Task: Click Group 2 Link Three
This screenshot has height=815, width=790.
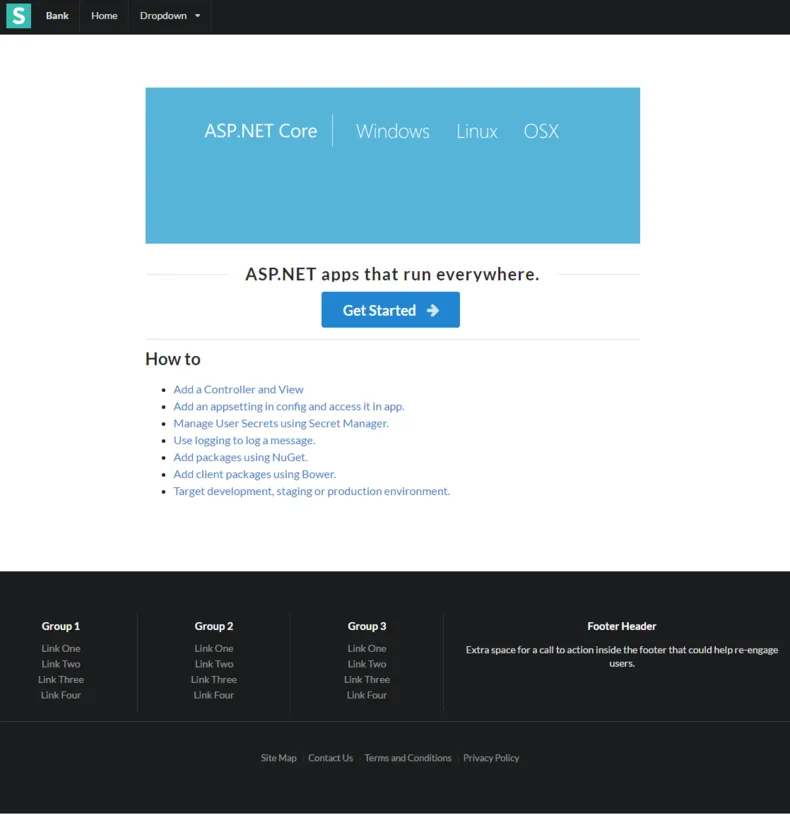Action: 214,680
